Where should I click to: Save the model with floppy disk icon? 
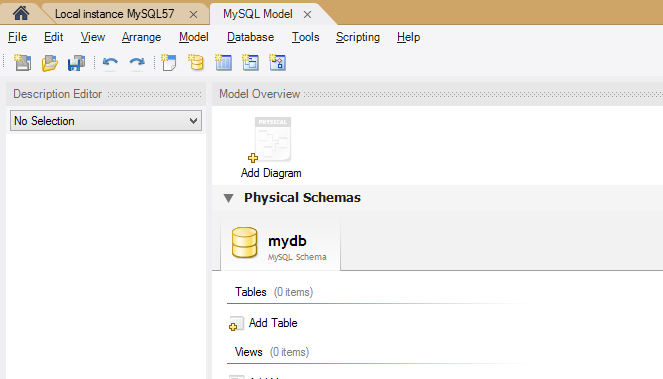(77, 63)
